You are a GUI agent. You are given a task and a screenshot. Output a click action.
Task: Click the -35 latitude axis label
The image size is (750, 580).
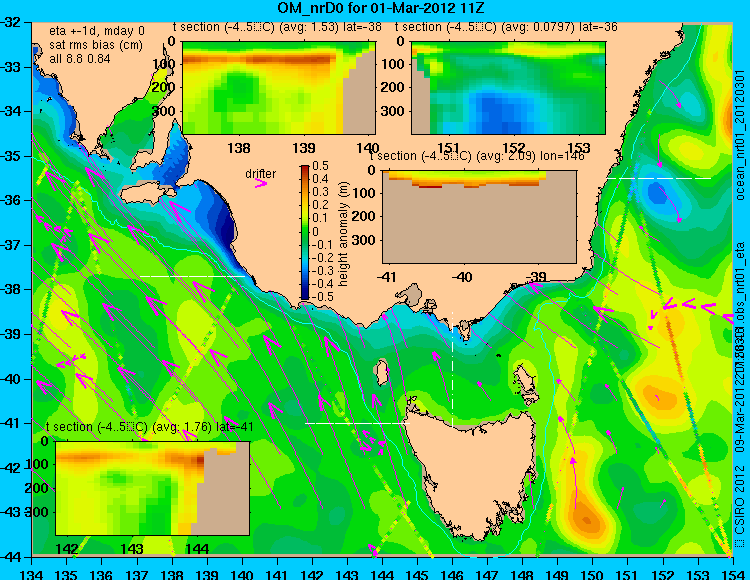11,156
